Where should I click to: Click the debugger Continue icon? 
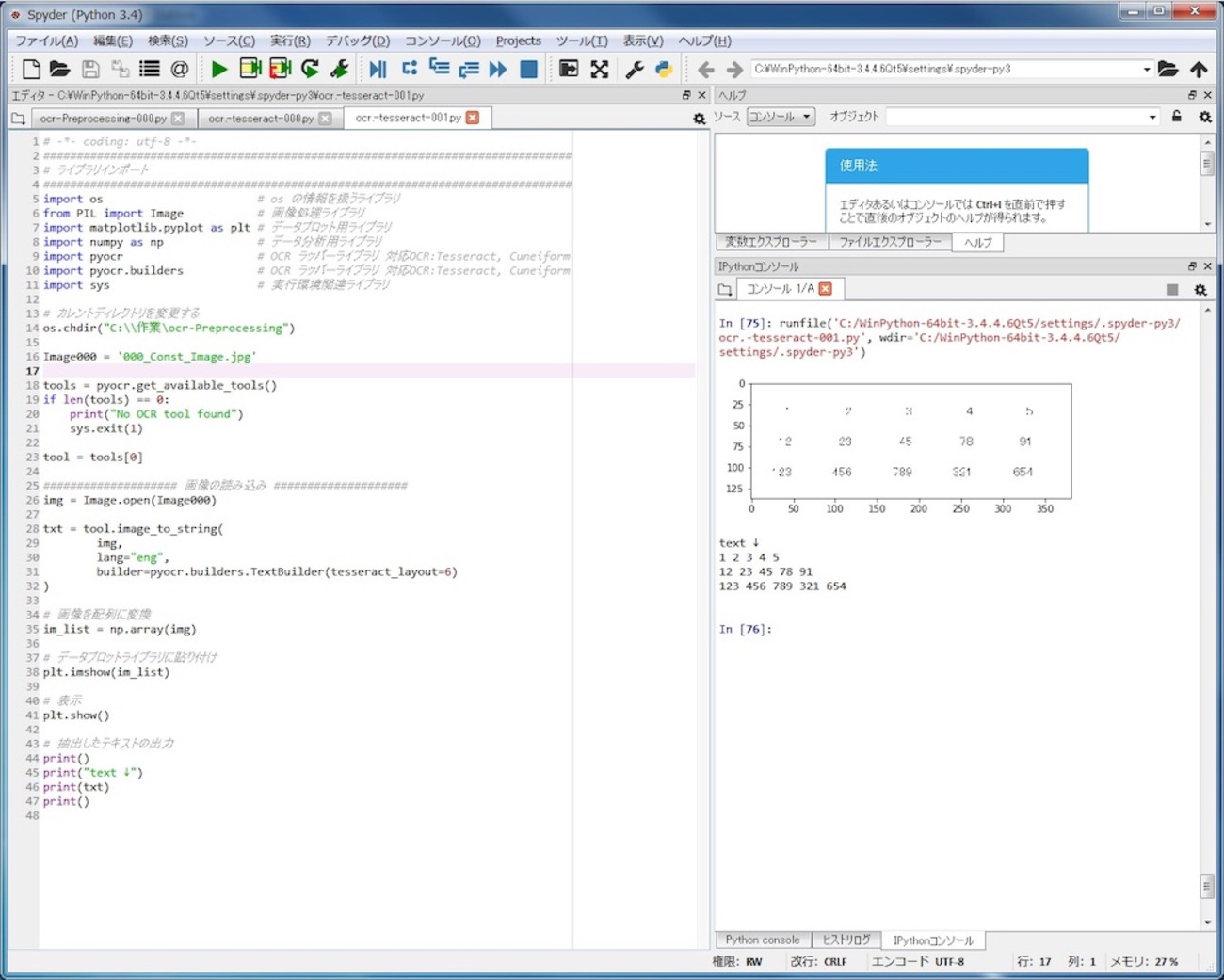coord(498,69)
